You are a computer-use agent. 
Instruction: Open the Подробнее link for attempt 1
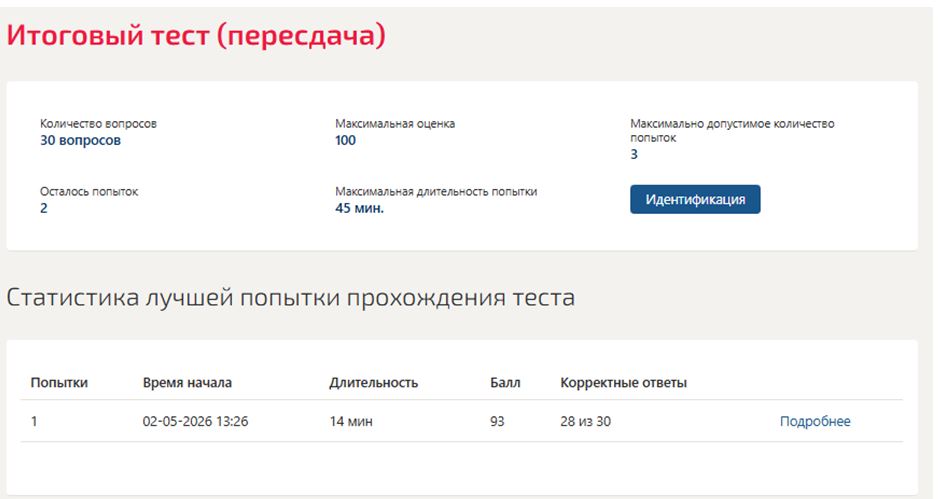(x=814, y=421)
